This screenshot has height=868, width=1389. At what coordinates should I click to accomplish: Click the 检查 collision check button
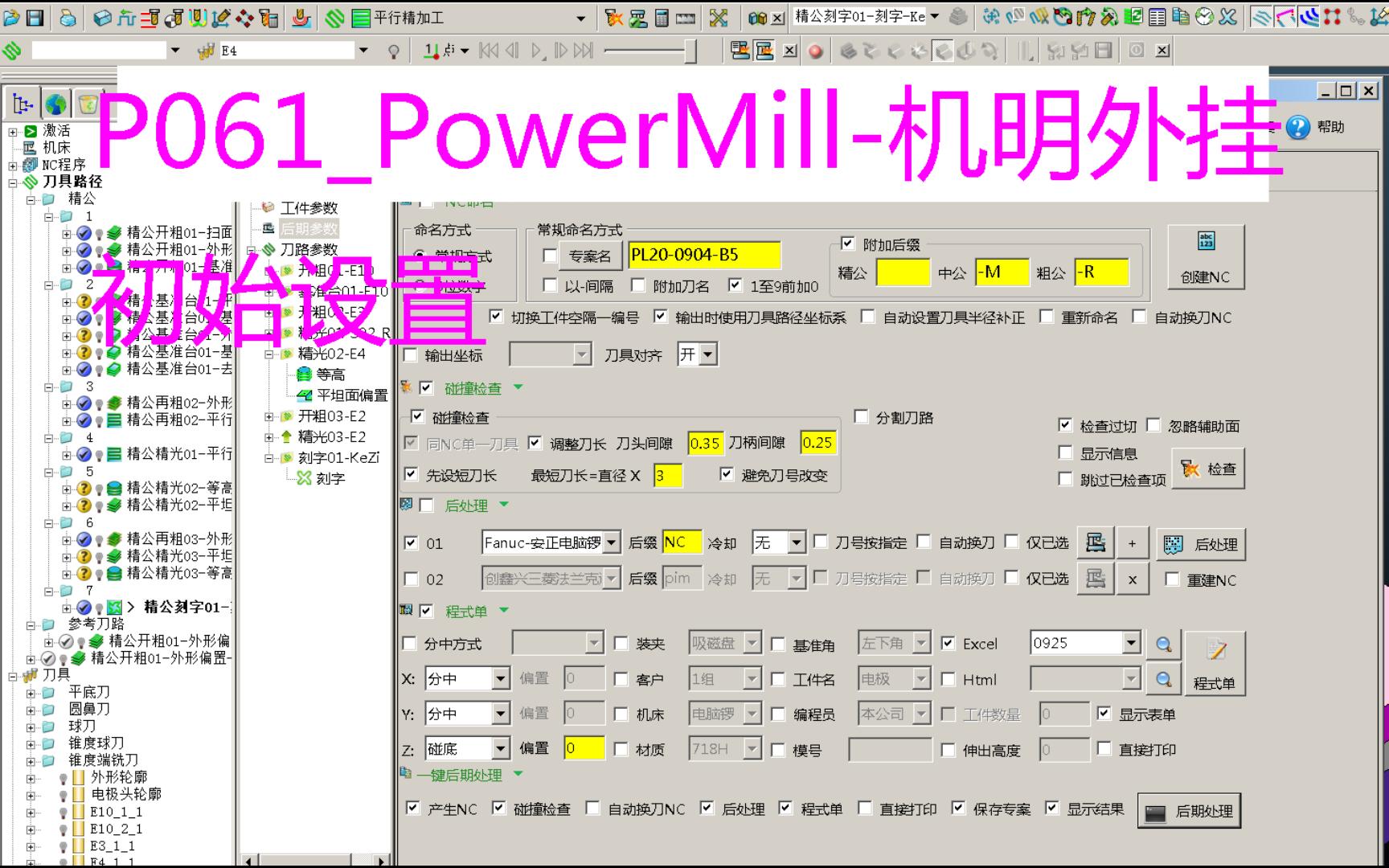pos(1207,469)
